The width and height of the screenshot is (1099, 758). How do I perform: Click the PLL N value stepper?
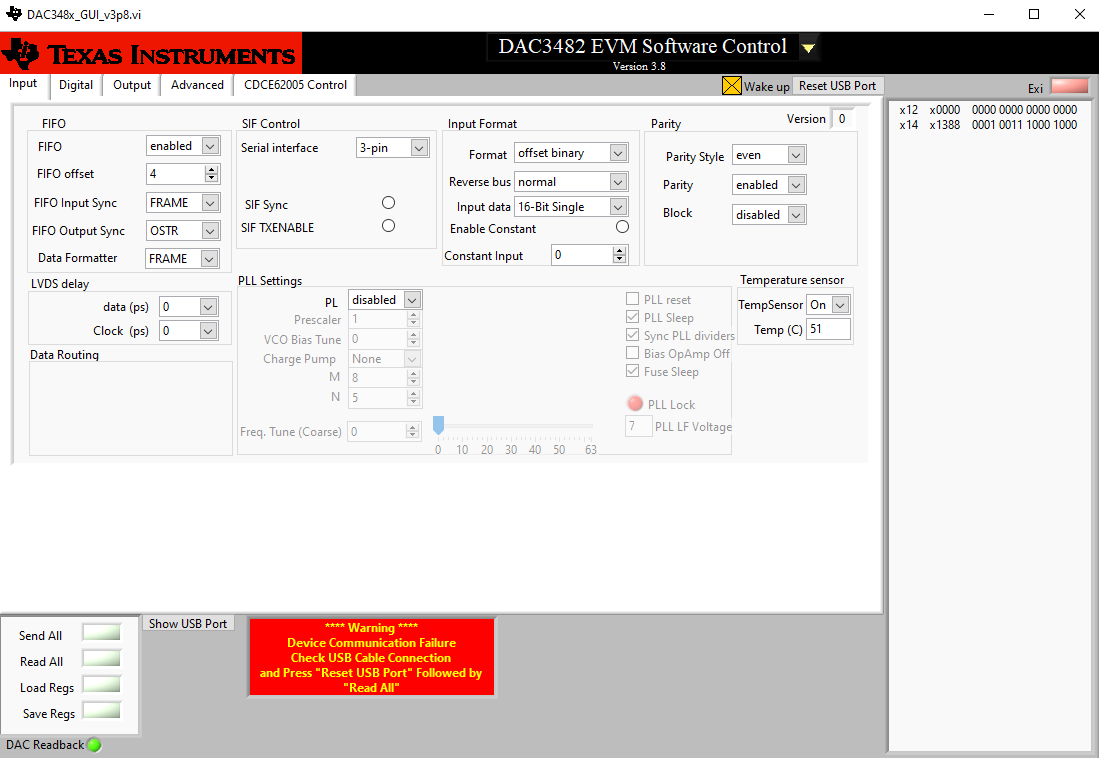click(x=414, y=397)
